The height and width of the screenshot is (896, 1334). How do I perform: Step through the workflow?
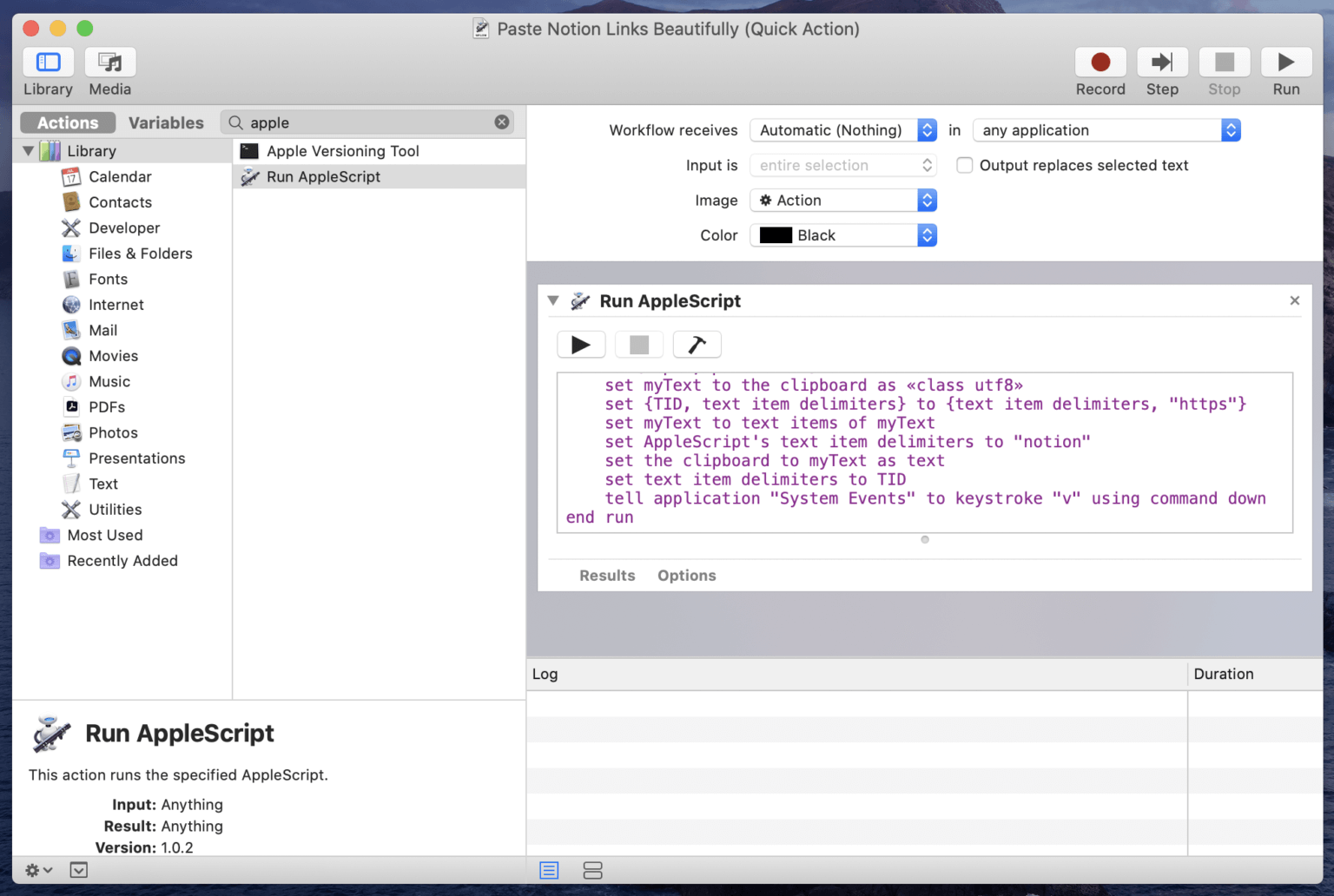point(1162,62)
